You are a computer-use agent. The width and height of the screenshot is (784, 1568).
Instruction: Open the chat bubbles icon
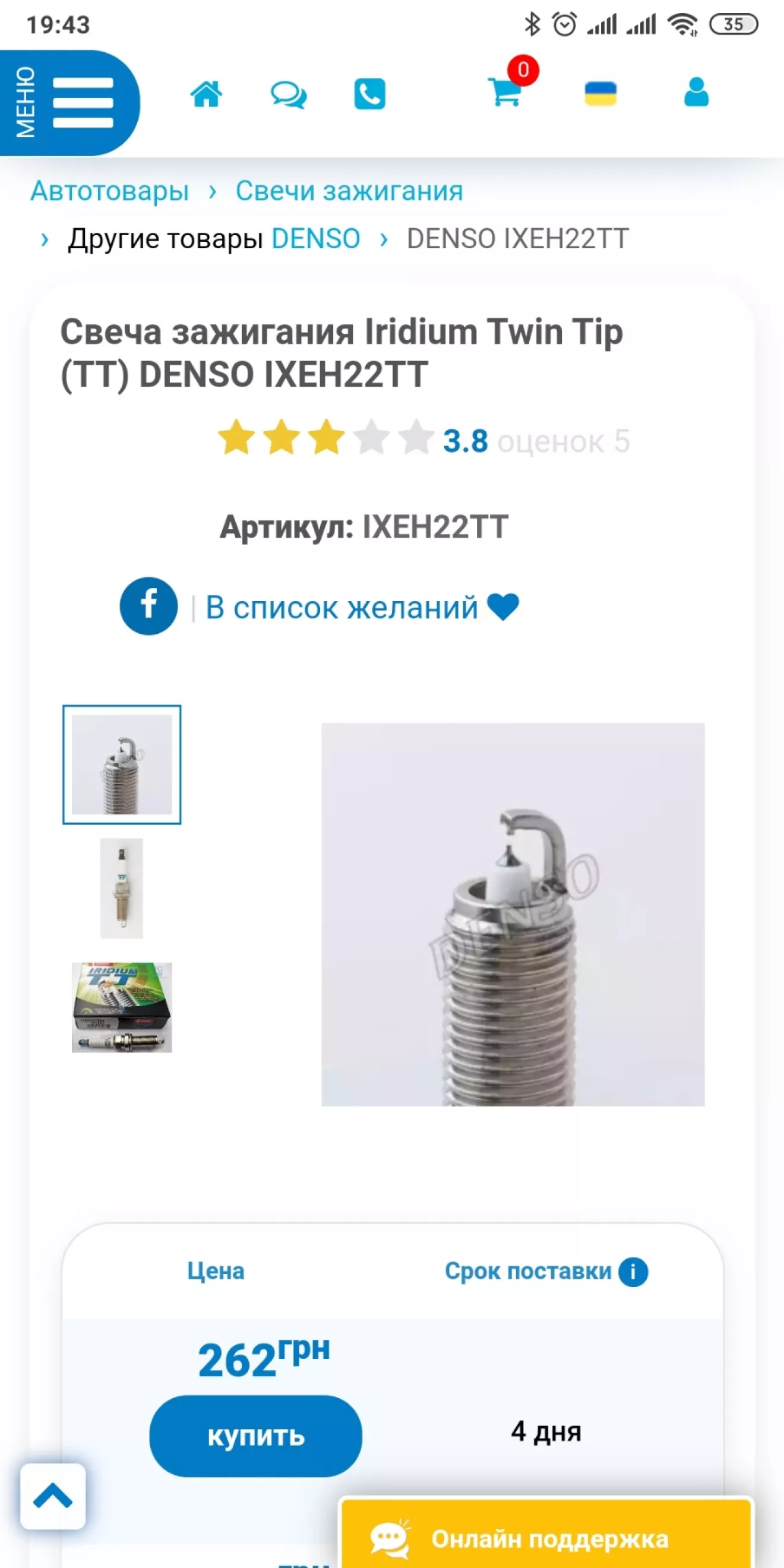point(289,95)
